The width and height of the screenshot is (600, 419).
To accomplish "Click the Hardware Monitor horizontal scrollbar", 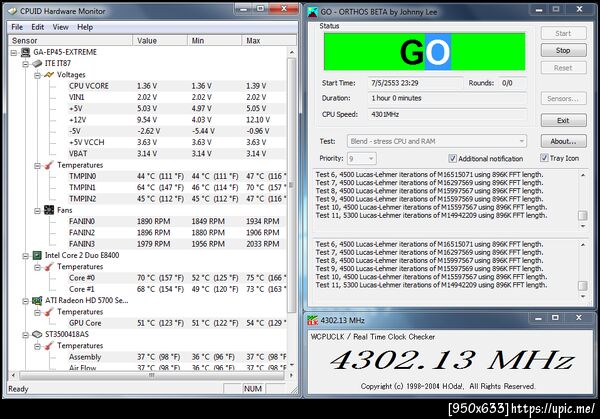I will [x=152, y=375].
